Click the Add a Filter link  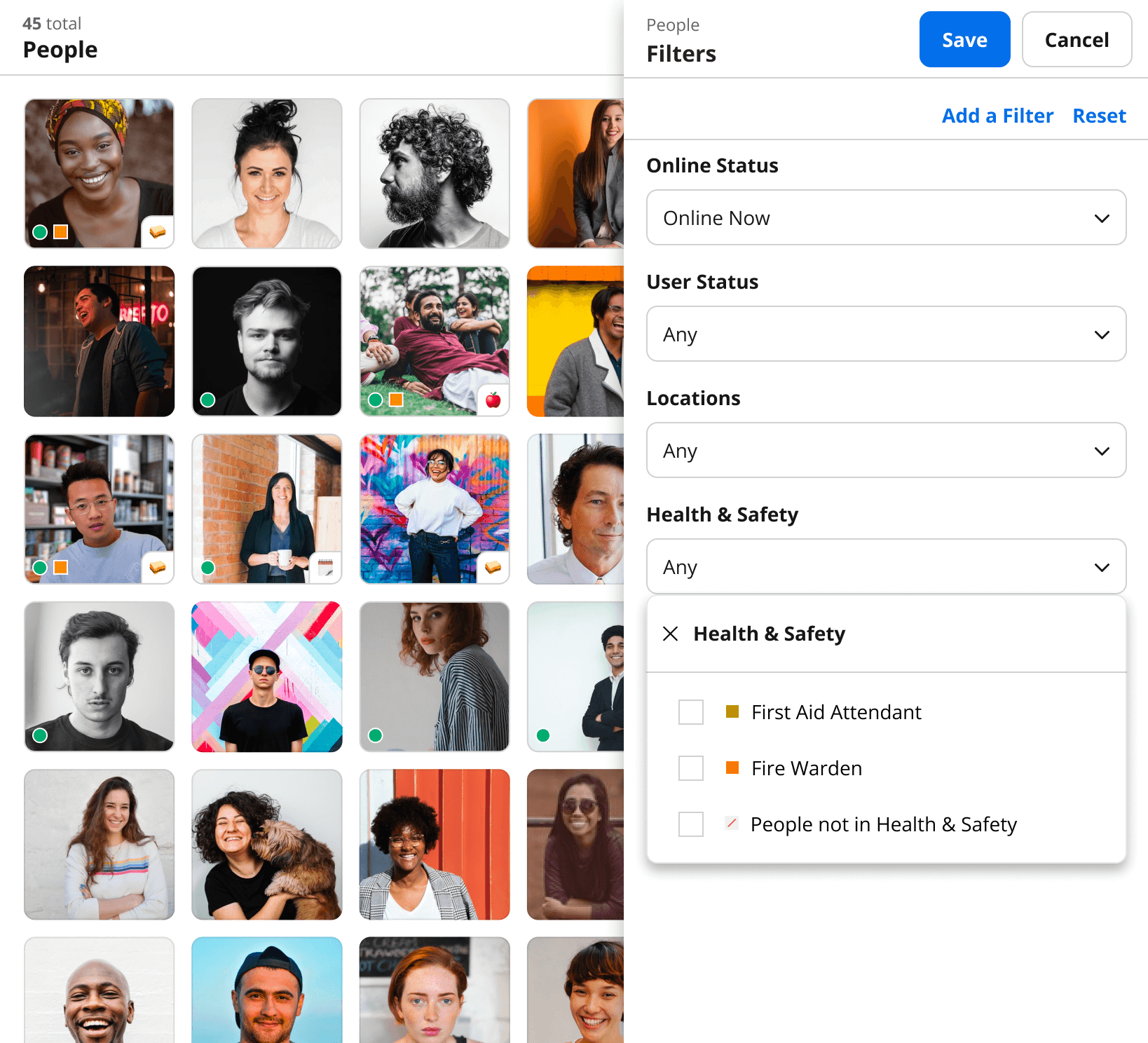tap(997, 116)
